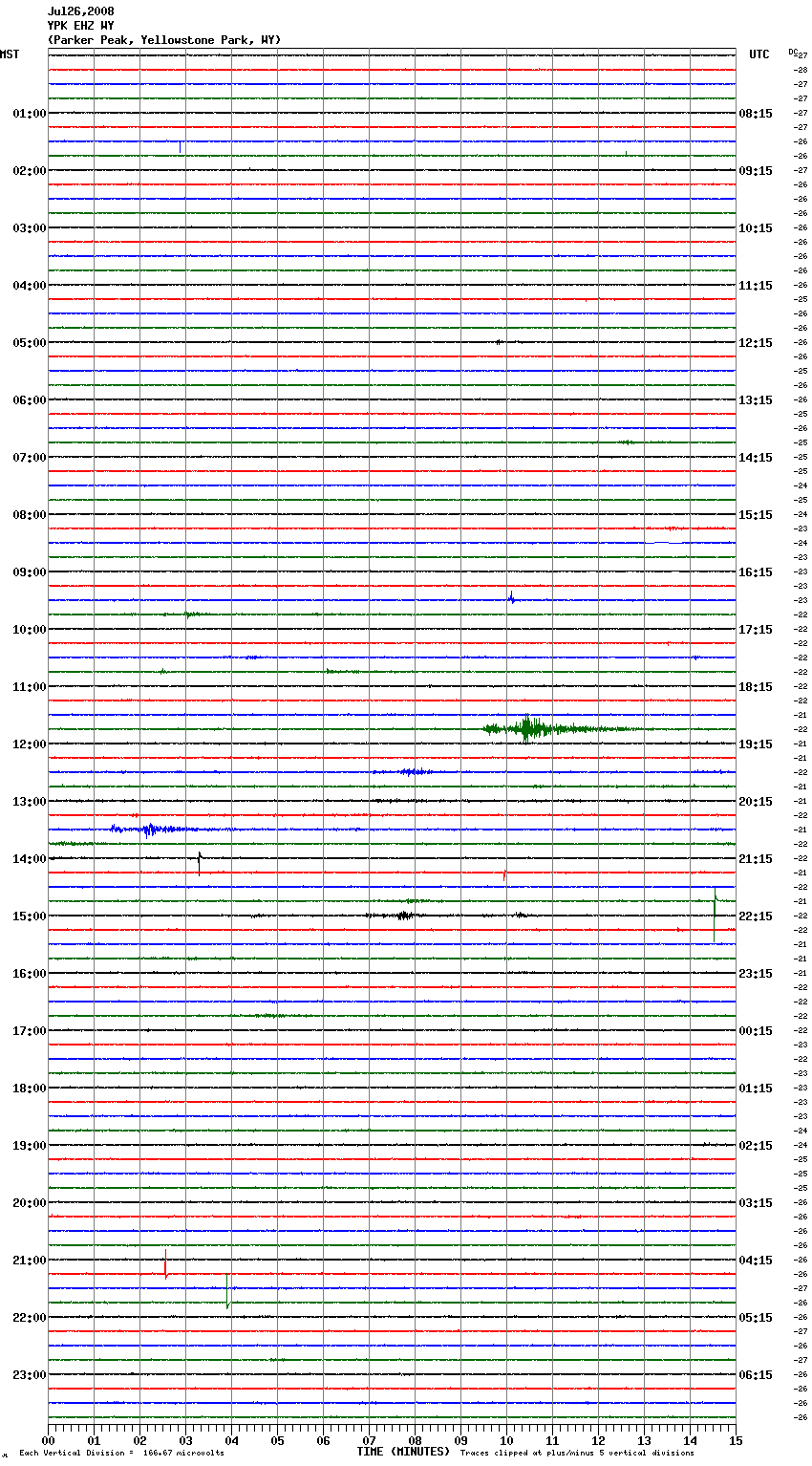
Task: Select the "17:00" MST row label
Action: click(30, 1031)
